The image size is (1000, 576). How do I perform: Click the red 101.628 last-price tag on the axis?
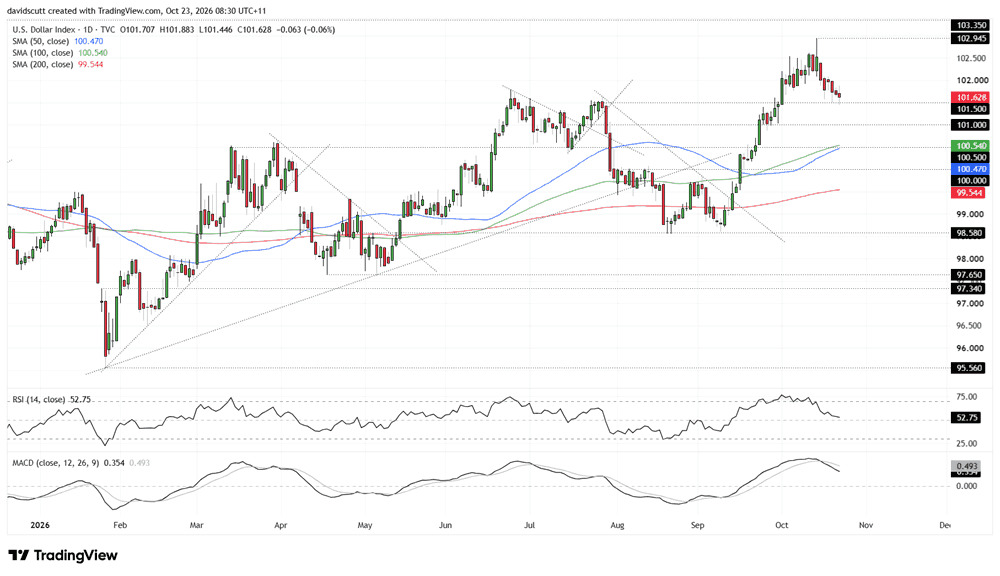click(x=969, y=98)
